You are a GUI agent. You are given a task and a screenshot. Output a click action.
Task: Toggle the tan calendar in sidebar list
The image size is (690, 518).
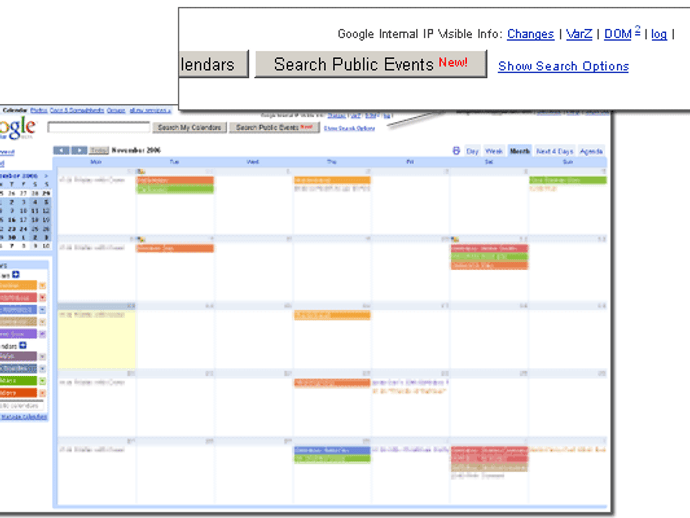coord(18,322)
